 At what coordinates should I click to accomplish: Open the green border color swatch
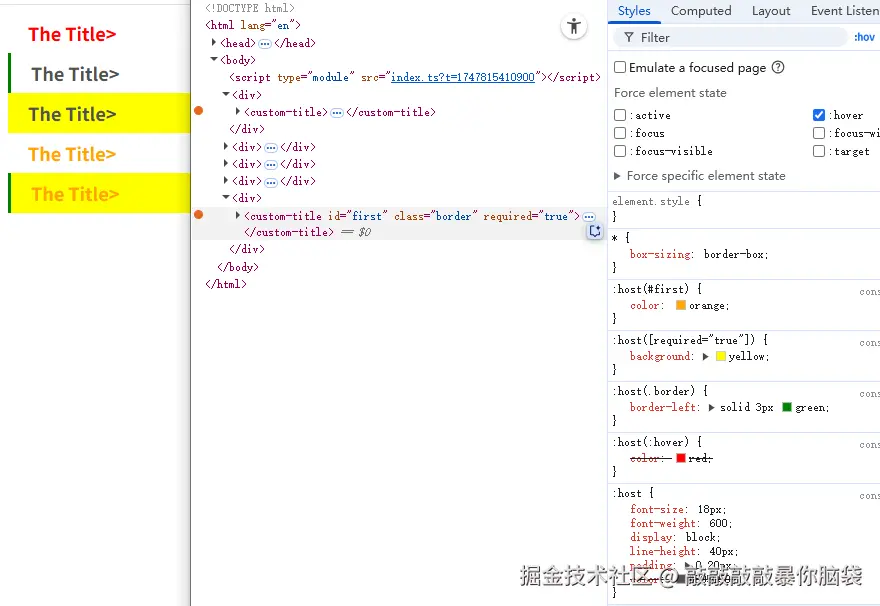click(787, 407)
